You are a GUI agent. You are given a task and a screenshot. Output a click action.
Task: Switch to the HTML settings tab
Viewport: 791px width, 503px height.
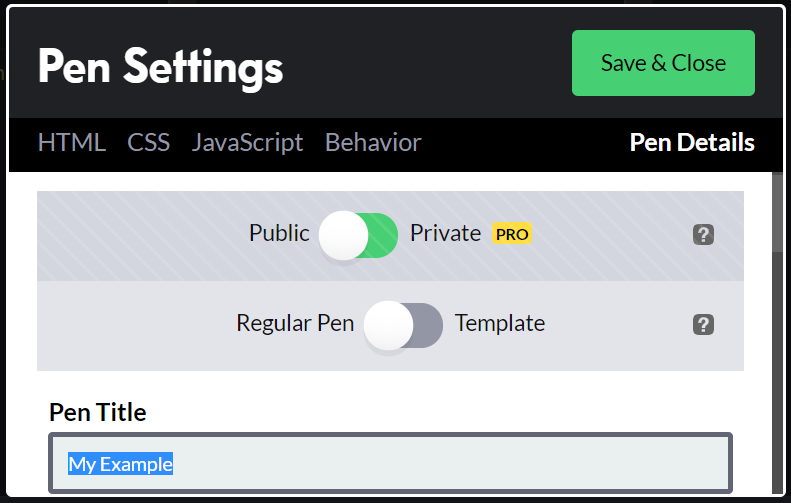point(72,143)
